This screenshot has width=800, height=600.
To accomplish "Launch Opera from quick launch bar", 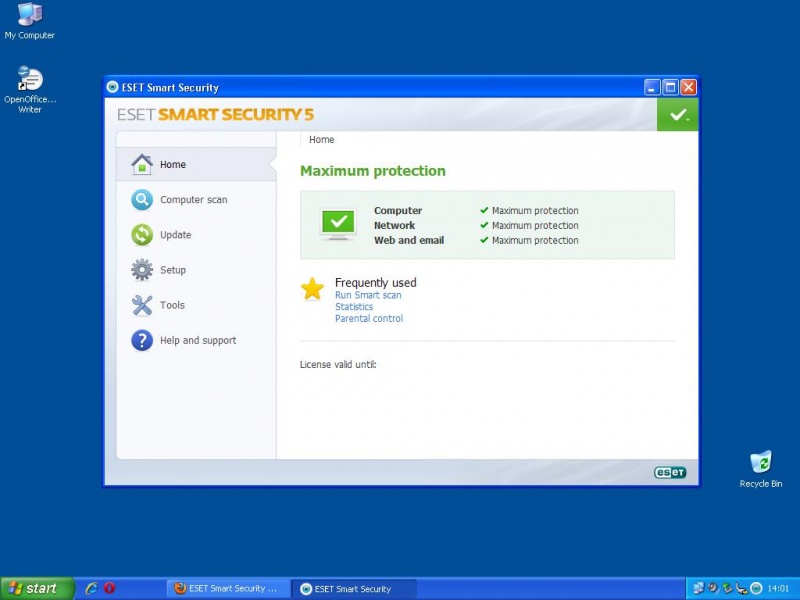I will [x=109, y=588].
